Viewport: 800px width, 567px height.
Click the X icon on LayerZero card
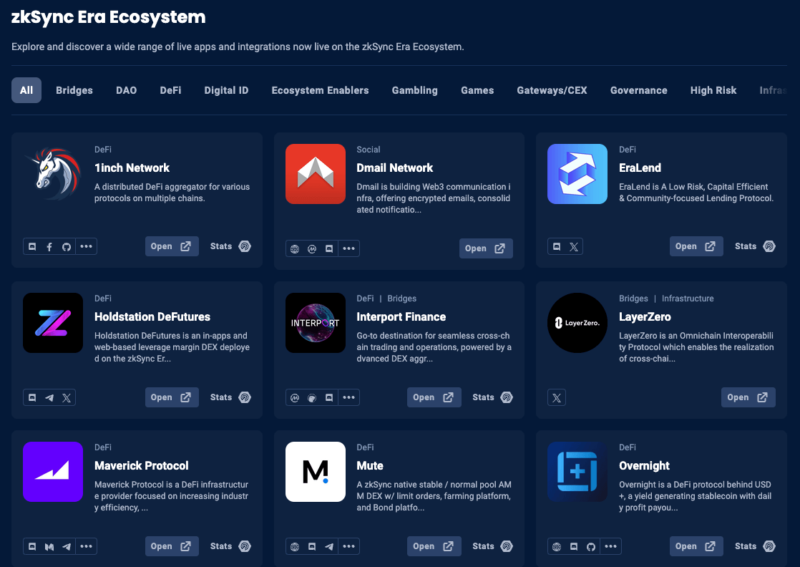pyautogui.click(x=557, y=398)
